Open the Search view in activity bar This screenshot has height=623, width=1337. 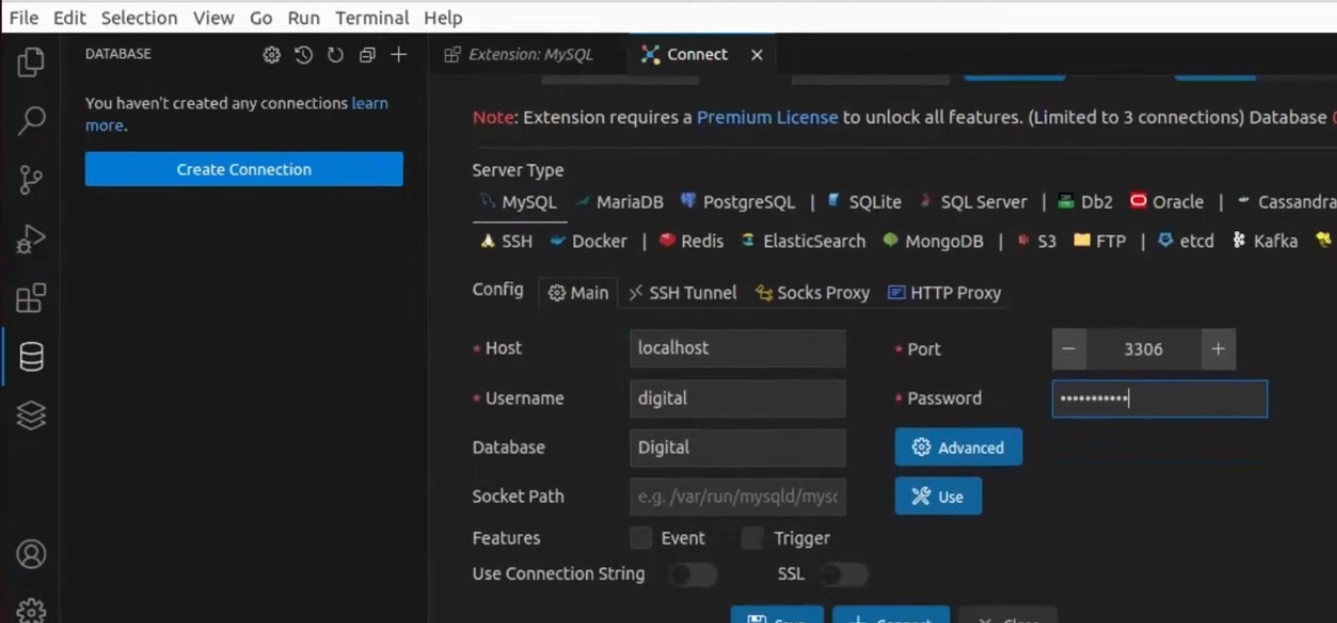click(x=31, y=121)
